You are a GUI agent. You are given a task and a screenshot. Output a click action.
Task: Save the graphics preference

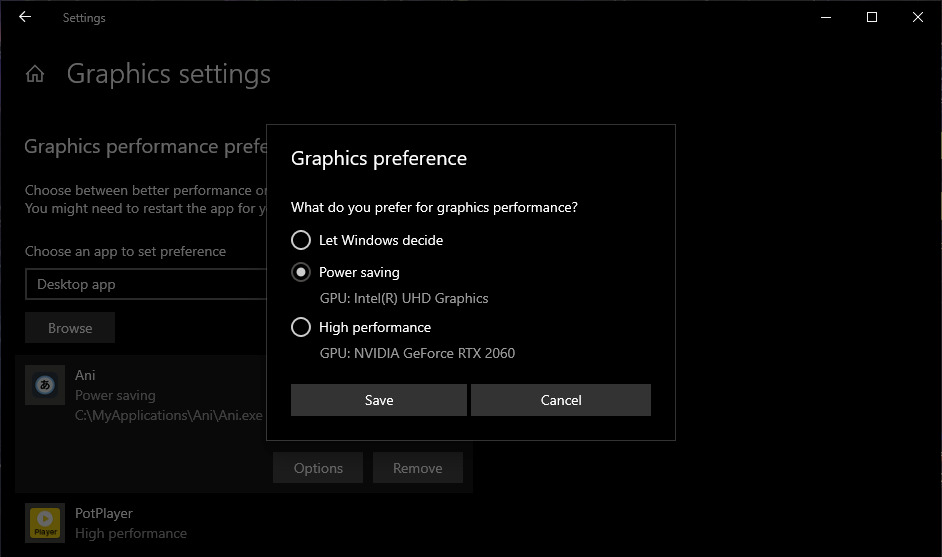378,400
